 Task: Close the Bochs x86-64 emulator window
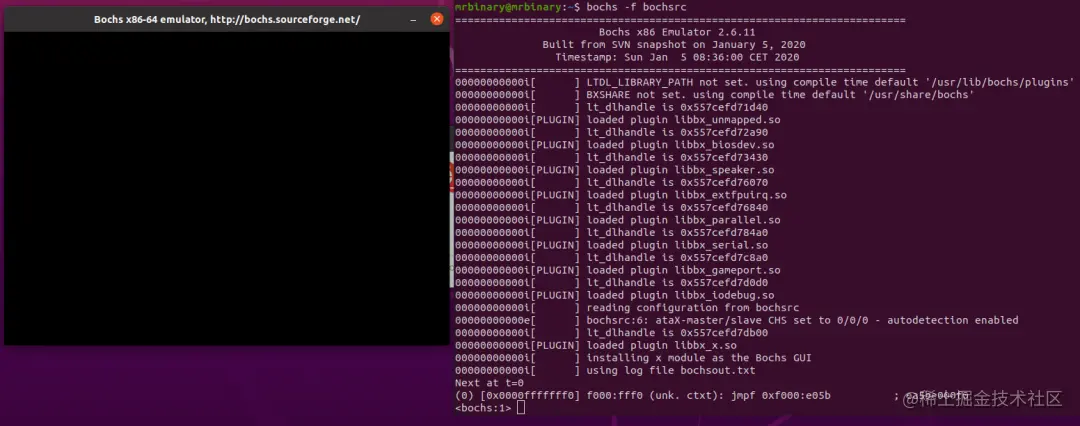(437, 19)
